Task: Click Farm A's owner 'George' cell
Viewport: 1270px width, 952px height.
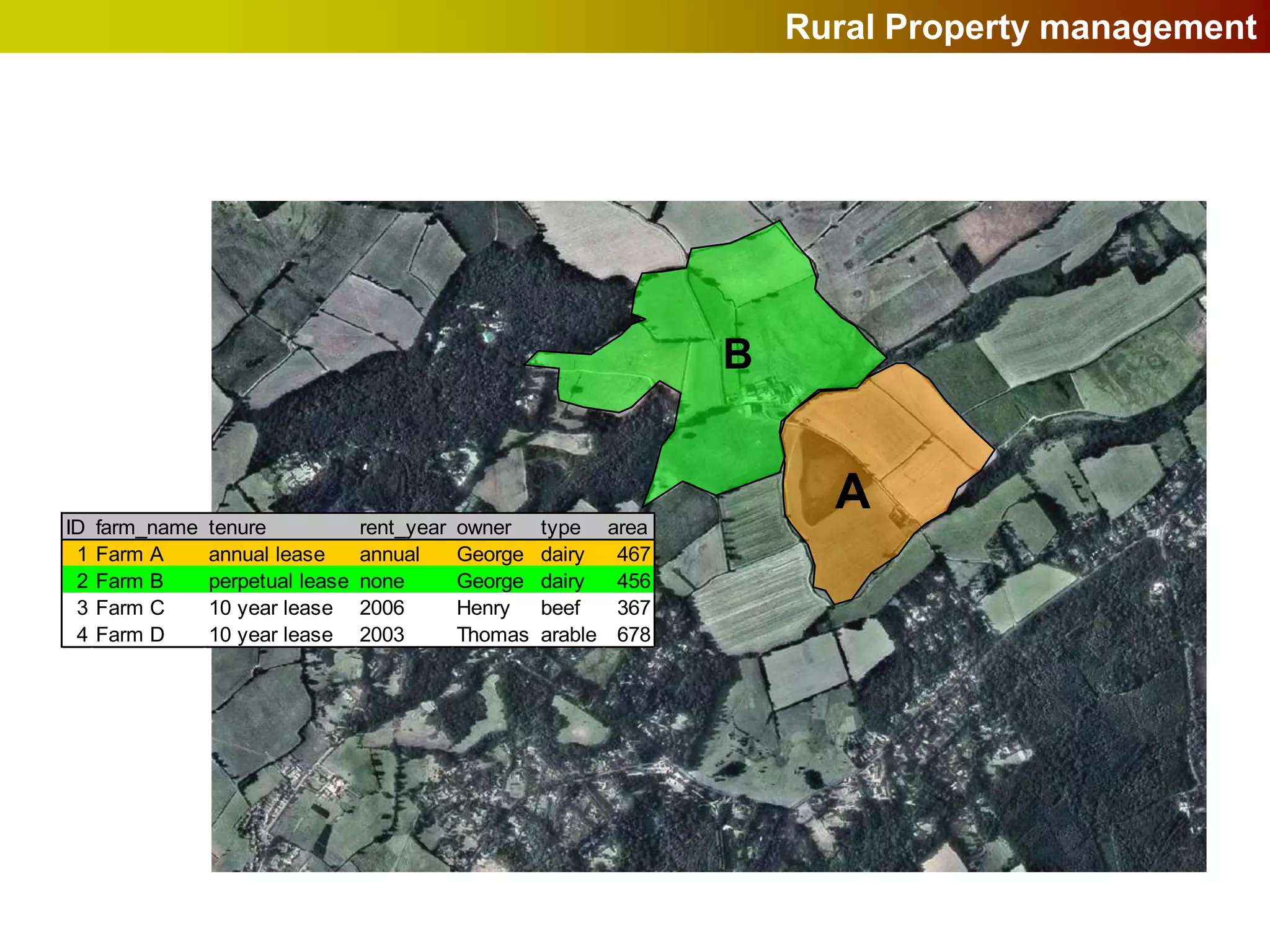Action: (x=490, y=555)
